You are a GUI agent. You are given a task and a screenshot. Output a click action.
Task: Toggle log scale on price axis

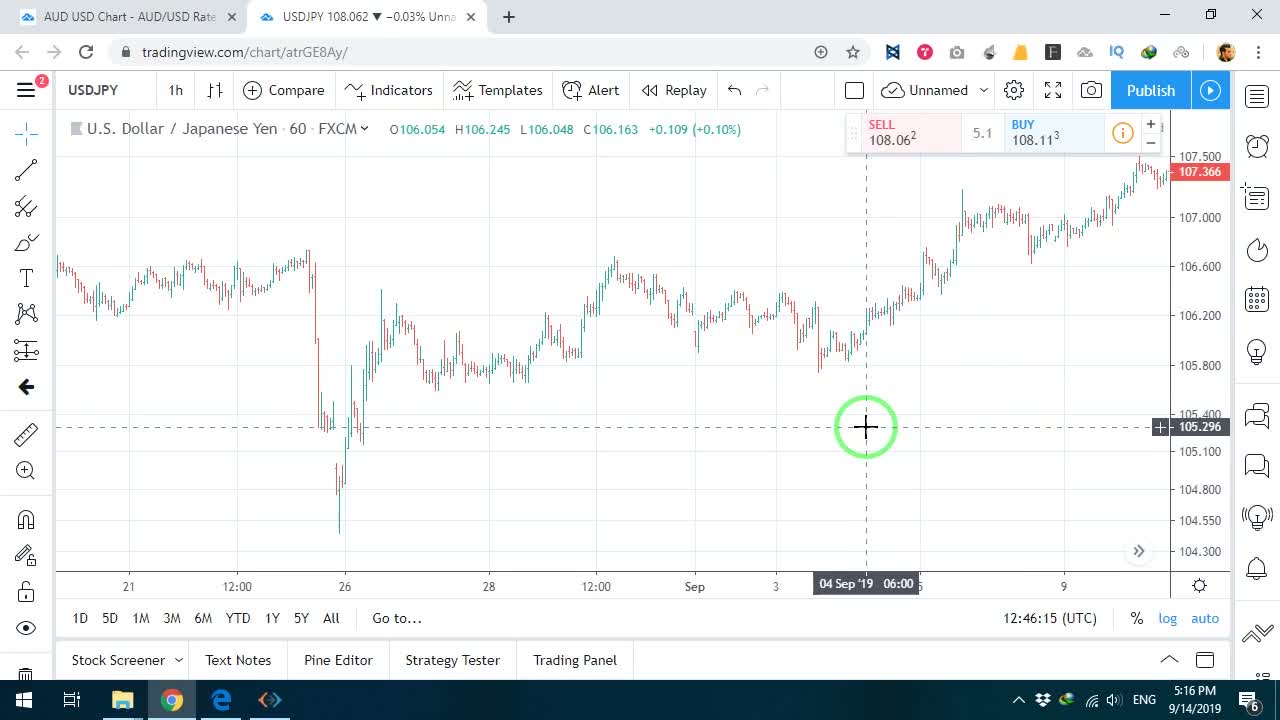1168,618
